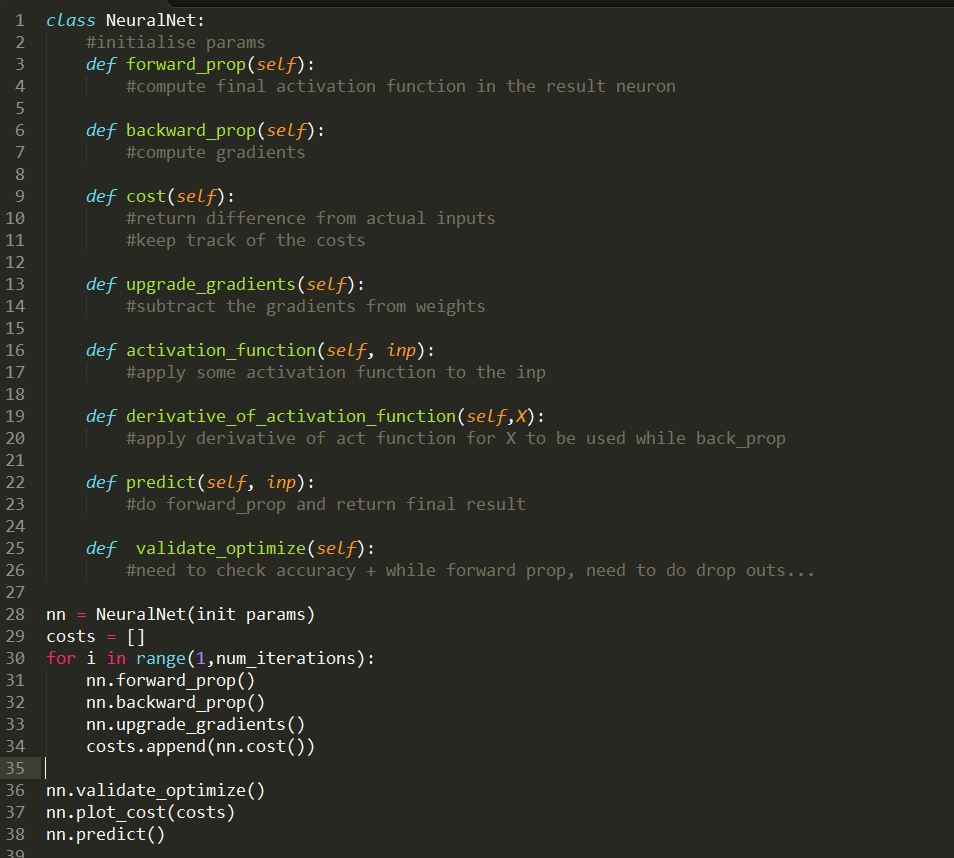Click the 'inp' parameter of activation_function
This screenshot has height=858, width=954.
point(401,351)
